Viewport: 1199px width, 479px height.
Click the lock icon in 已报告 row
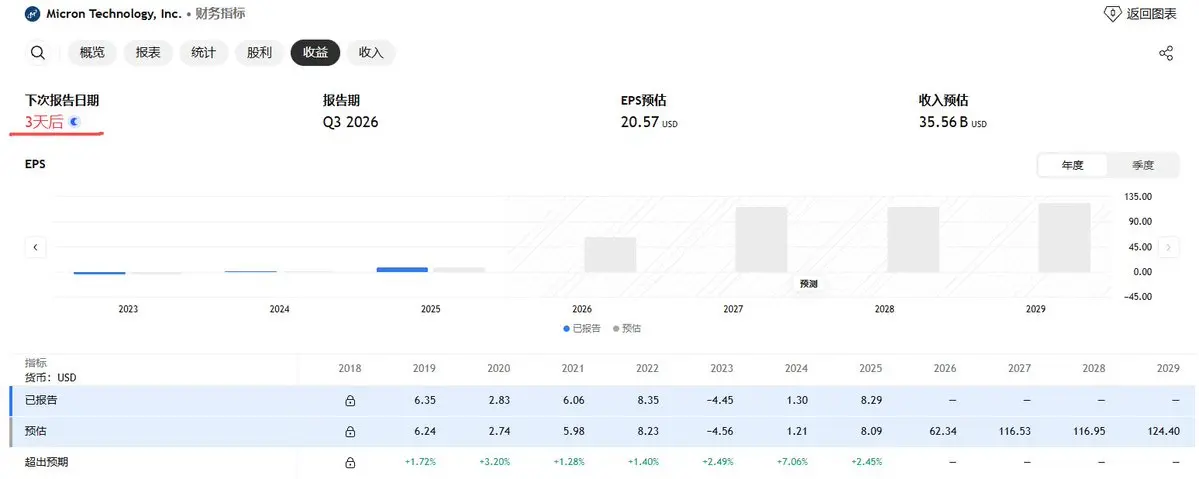(x=349, y=400)
